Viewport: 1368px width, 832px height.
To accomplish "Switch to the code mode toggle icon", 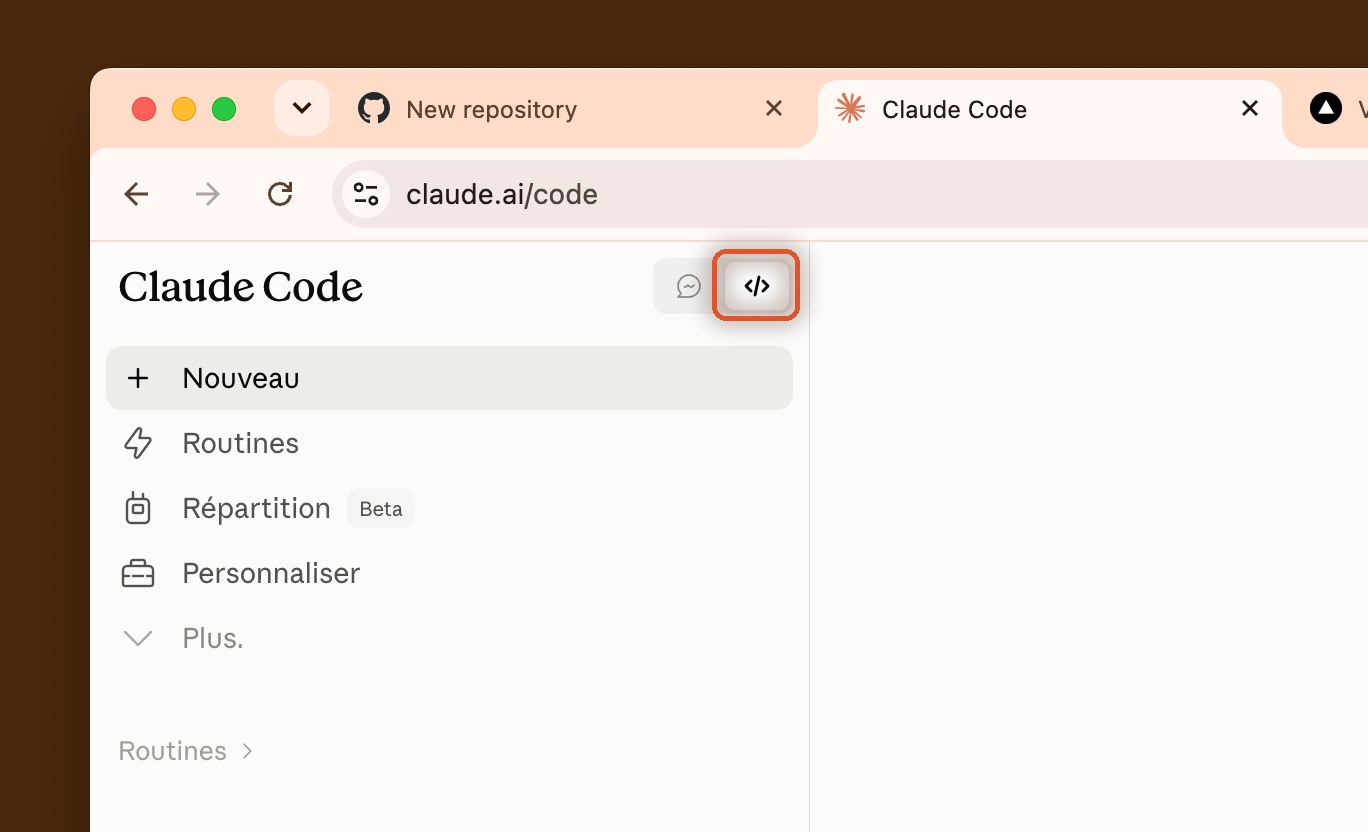I will coord(757,286).
